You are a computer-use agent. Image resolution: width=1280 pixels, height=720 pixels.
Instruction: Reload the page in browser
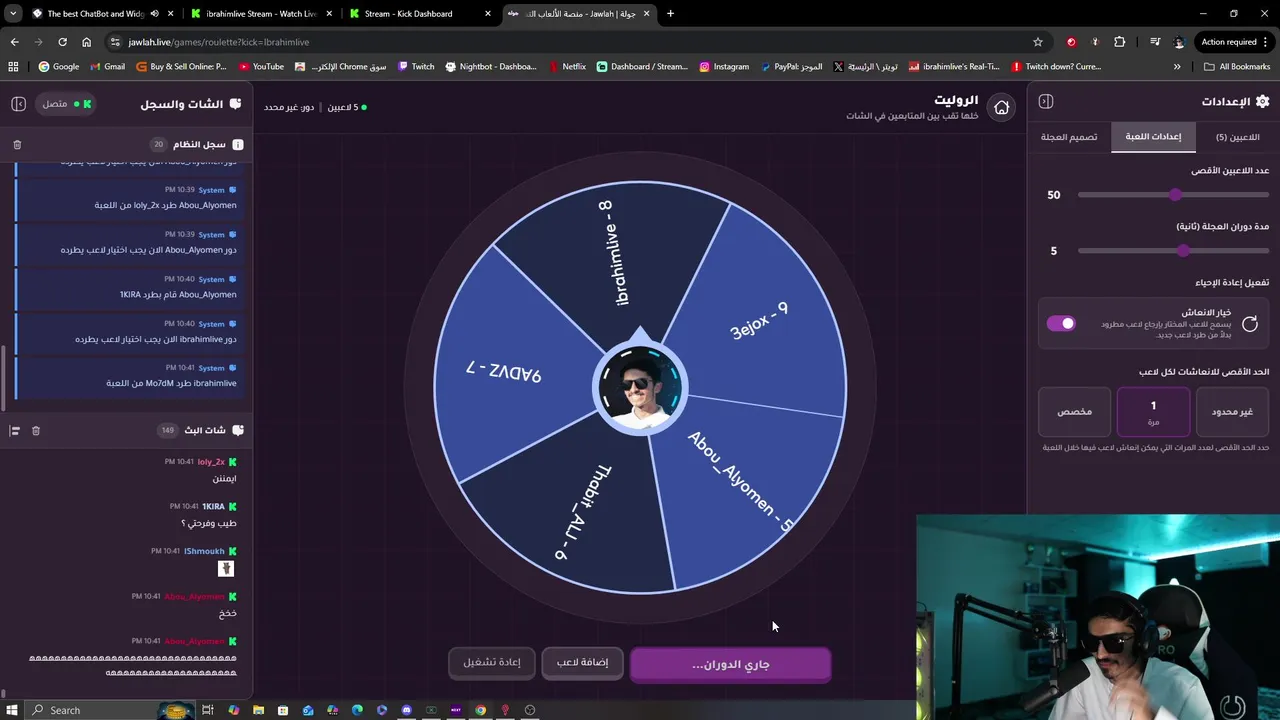pos(62,42)
